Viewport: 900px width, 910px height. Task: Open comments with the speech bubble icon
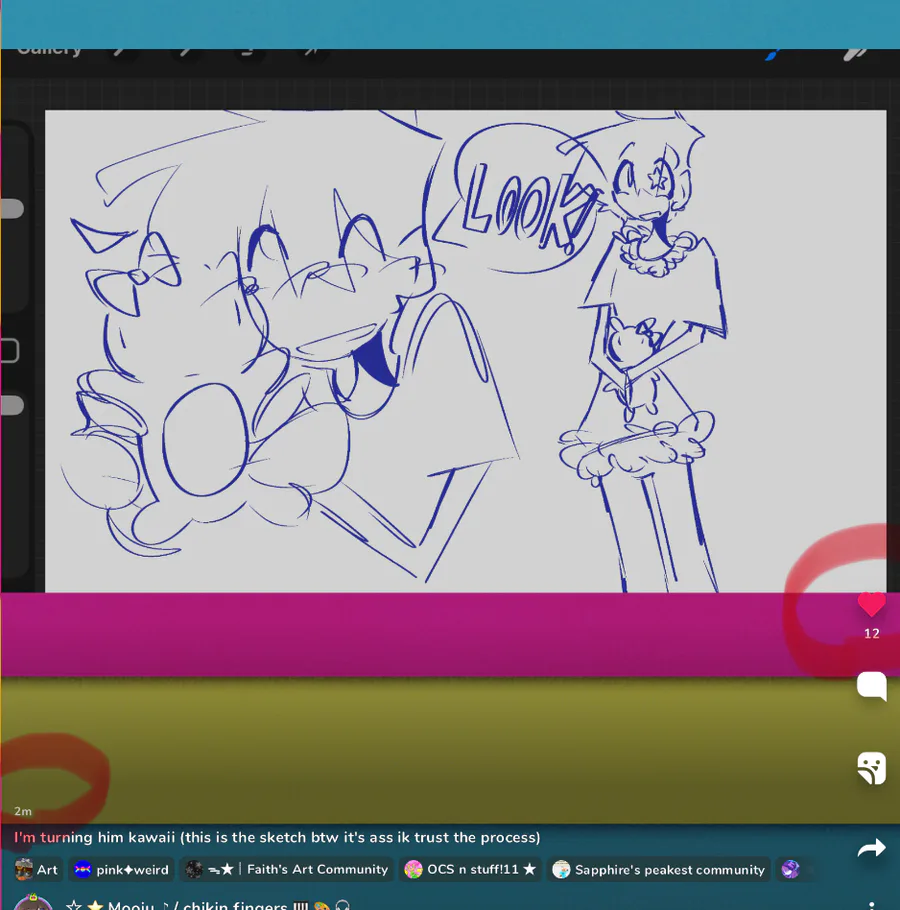click(x=871, y=687)
